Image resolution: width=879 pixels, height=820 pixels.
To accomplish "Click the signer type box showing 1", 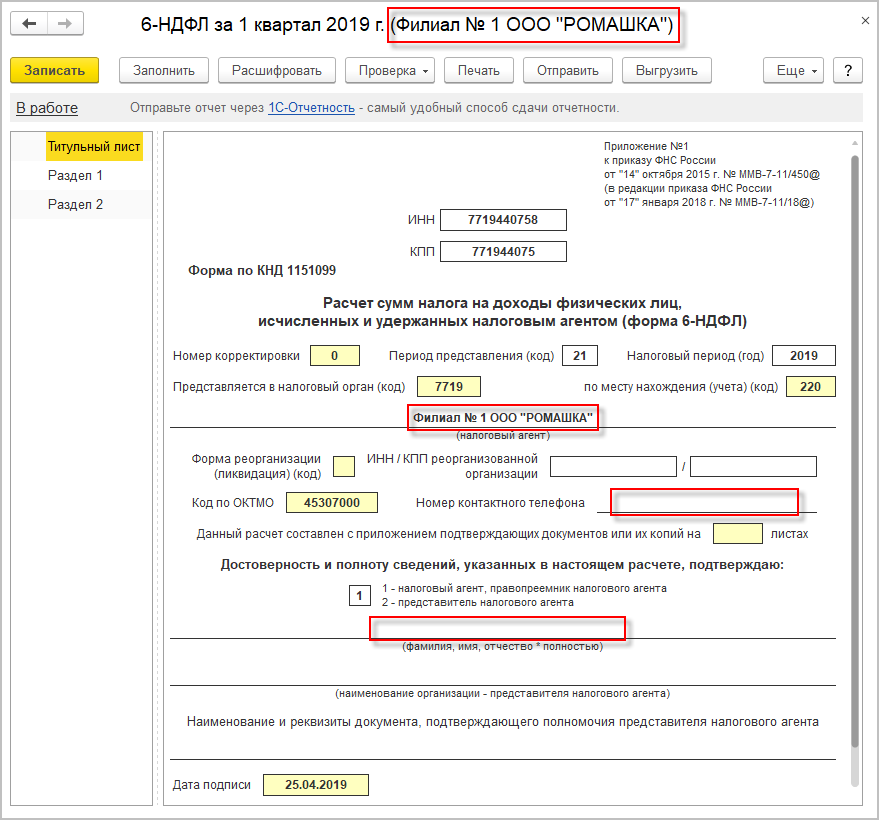I will [359, 596].
